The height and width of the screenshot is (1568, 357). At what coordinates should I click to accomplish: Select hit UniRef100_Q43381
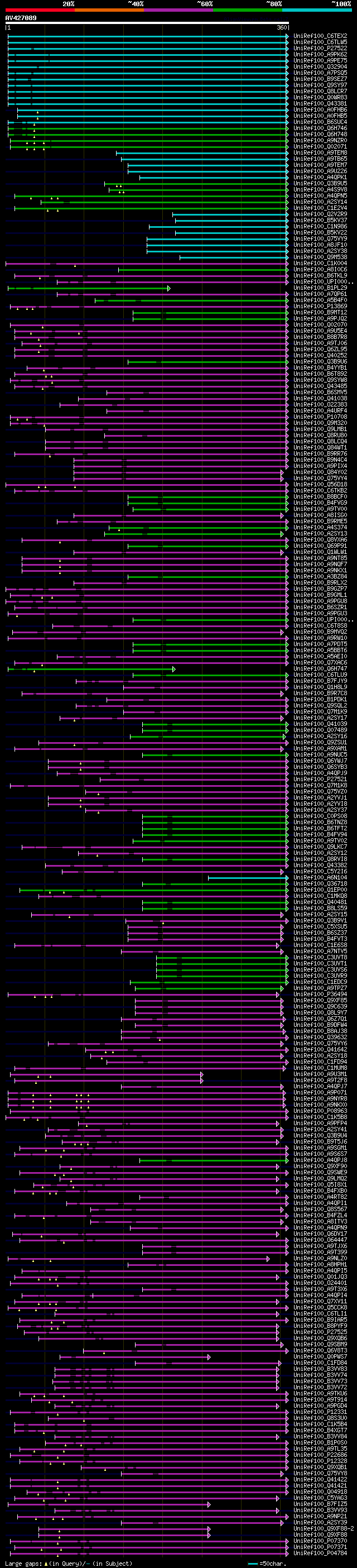tap(321, 103)
